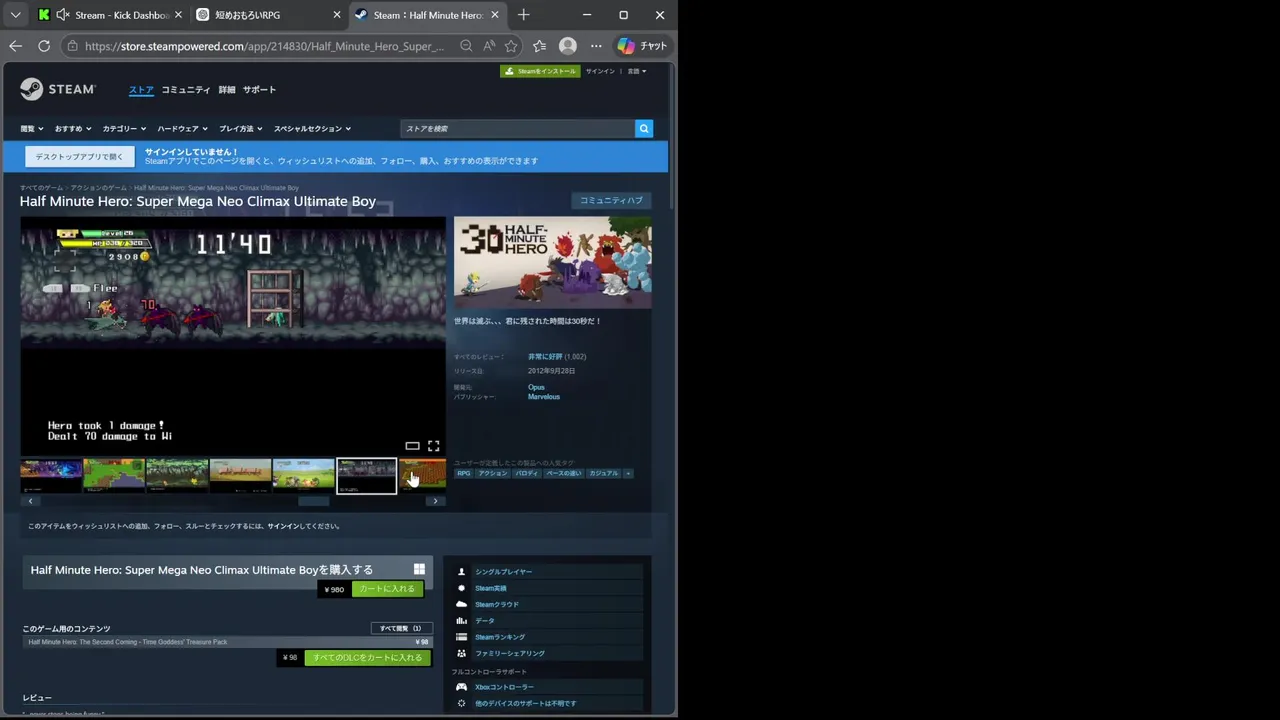This screenshot has width=1280, height=720.
Task: Reload the current page
Action: 44,46
